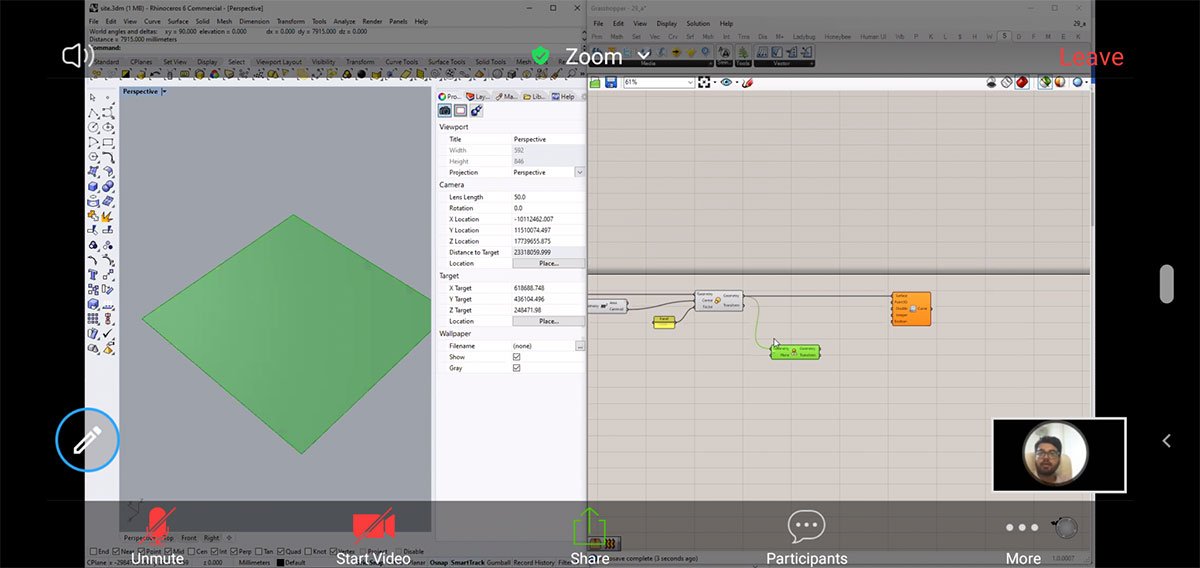Image resolution: width=1200 pixels, height=568 pixels.
Task: Open the Rhino File menu
Action: [94, 21]
